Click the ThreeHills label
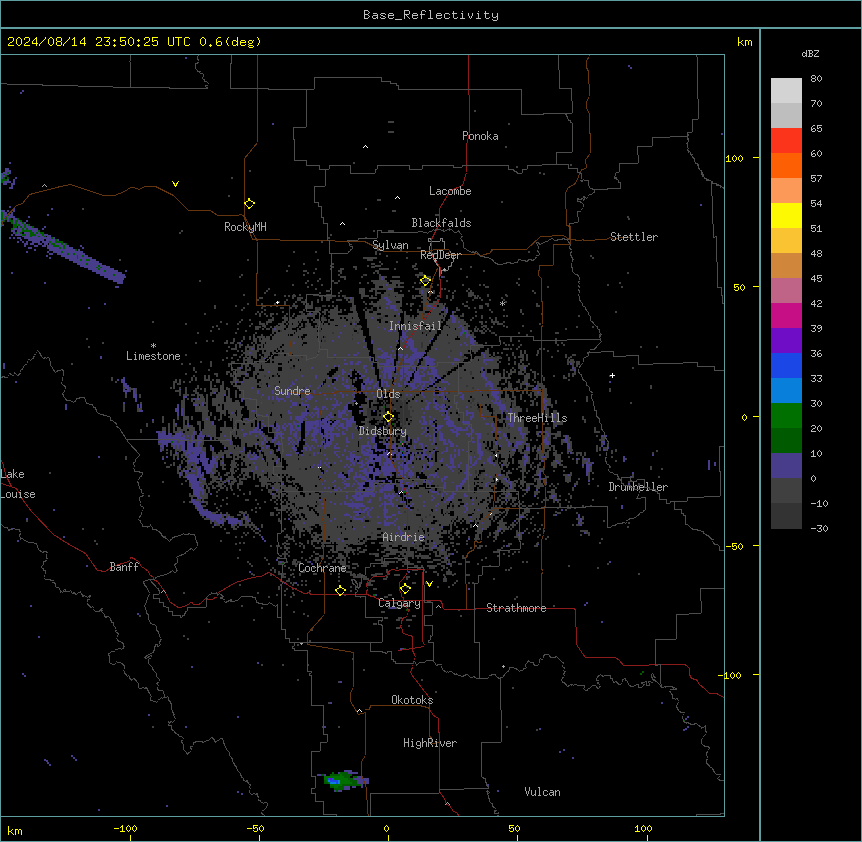 pos(537,418)
